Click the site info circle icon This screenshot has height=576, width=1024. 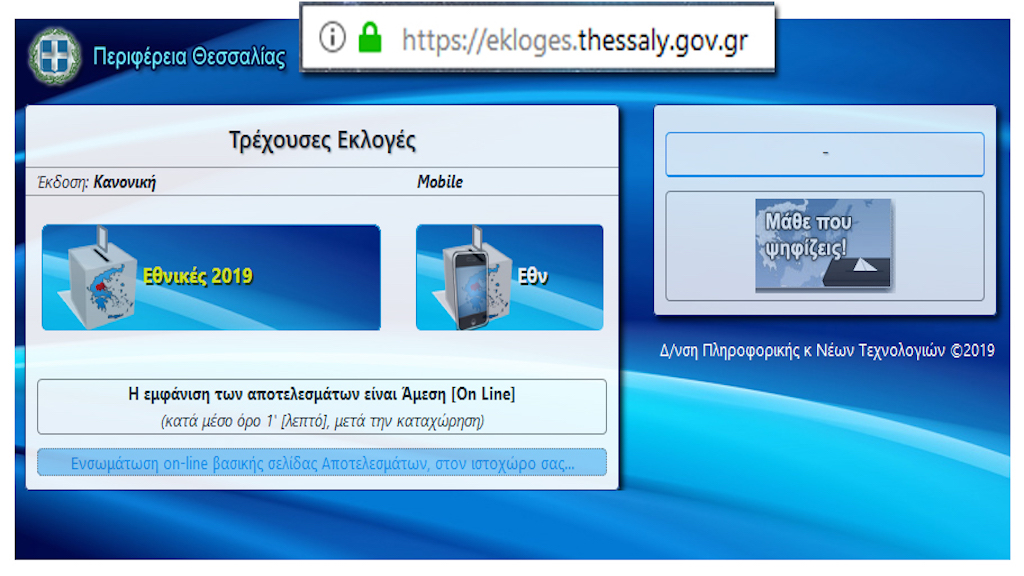point(332,37)
